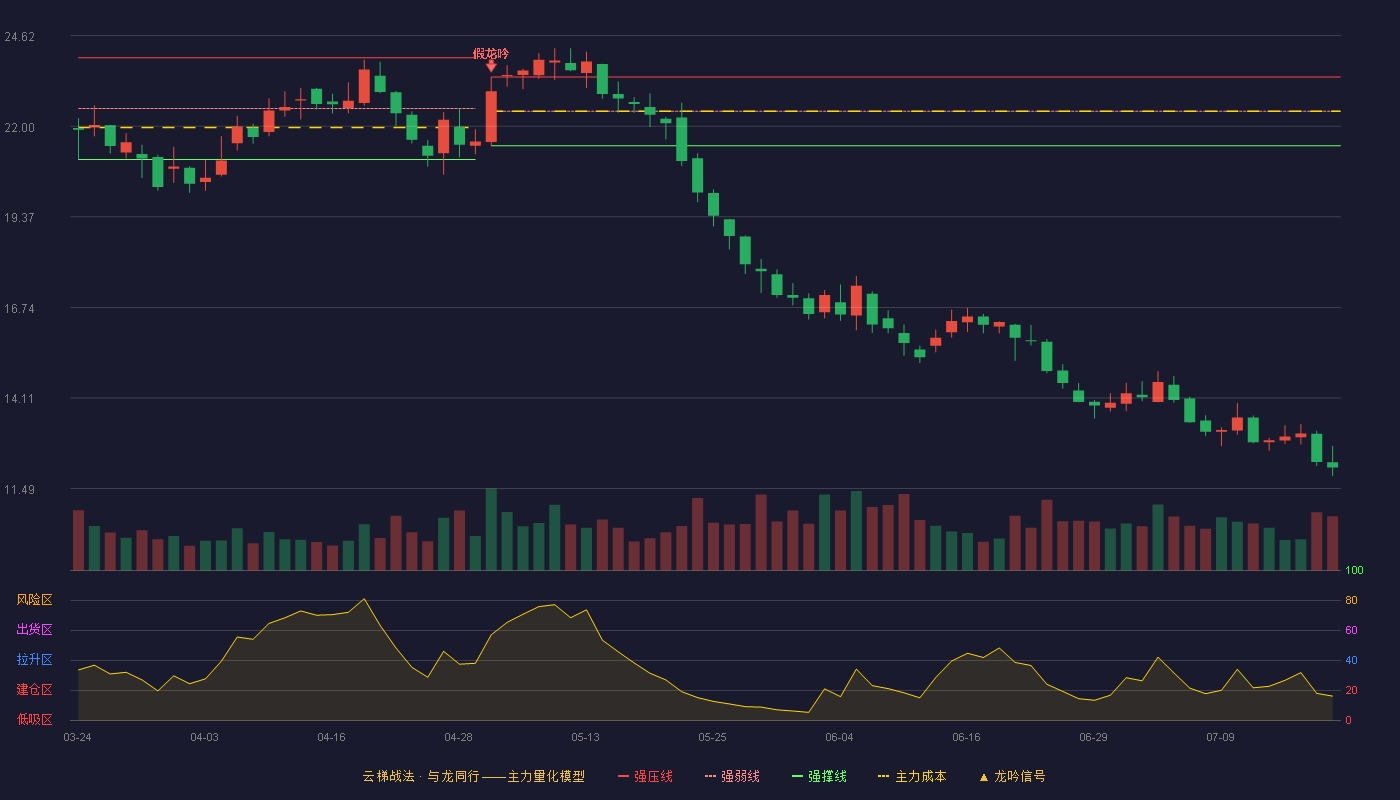Click the dotted 强弱线 legend icon
1400x800 pixels.
click(x=711, y=776)
